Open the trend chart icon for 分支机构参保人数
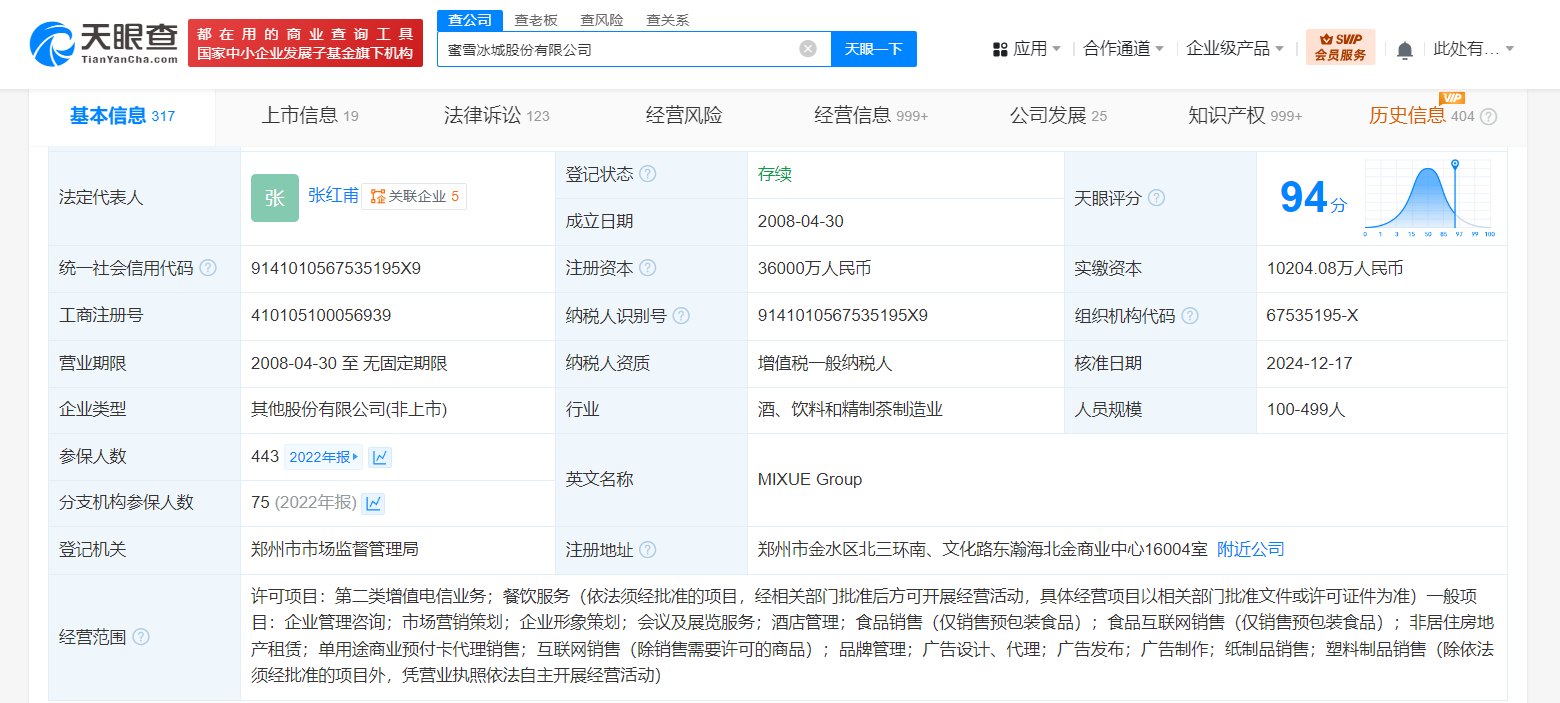1560x703 pixels. [x=373, y=503]
